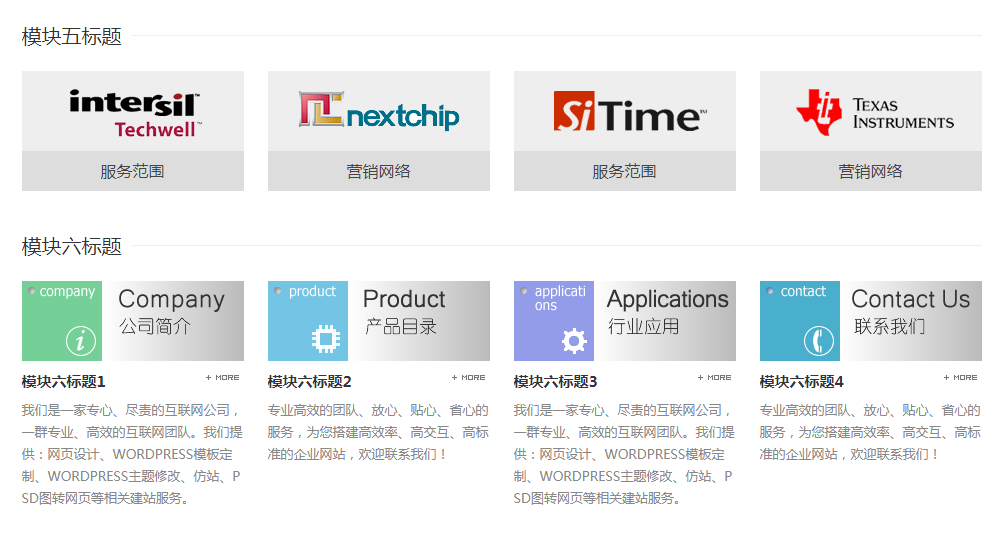The height and width of the screenshot is (540, 1000).
Task: Click + MORE next to 模块六标题4
Action: tap(960, 377)
